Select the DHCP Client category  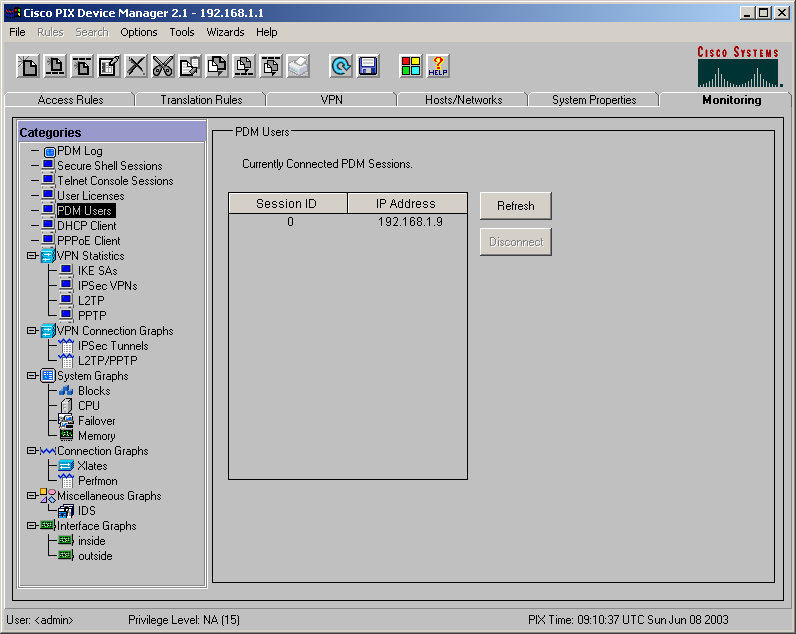(x=87, y=226)
